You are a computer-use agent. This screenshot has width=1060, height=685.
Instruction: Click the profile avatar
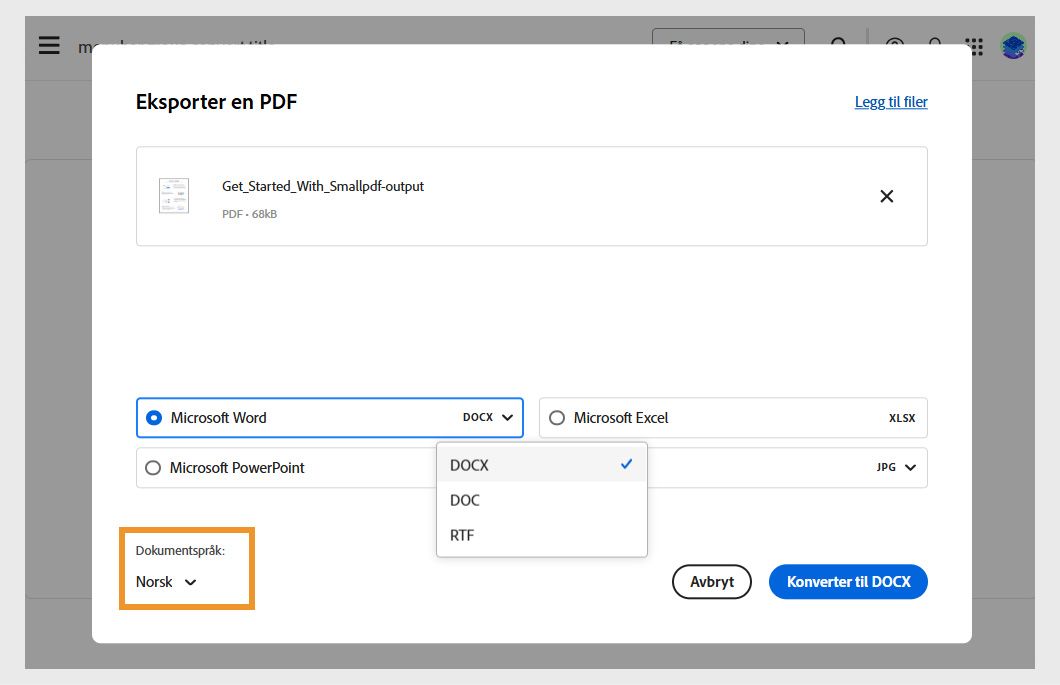1012,45
